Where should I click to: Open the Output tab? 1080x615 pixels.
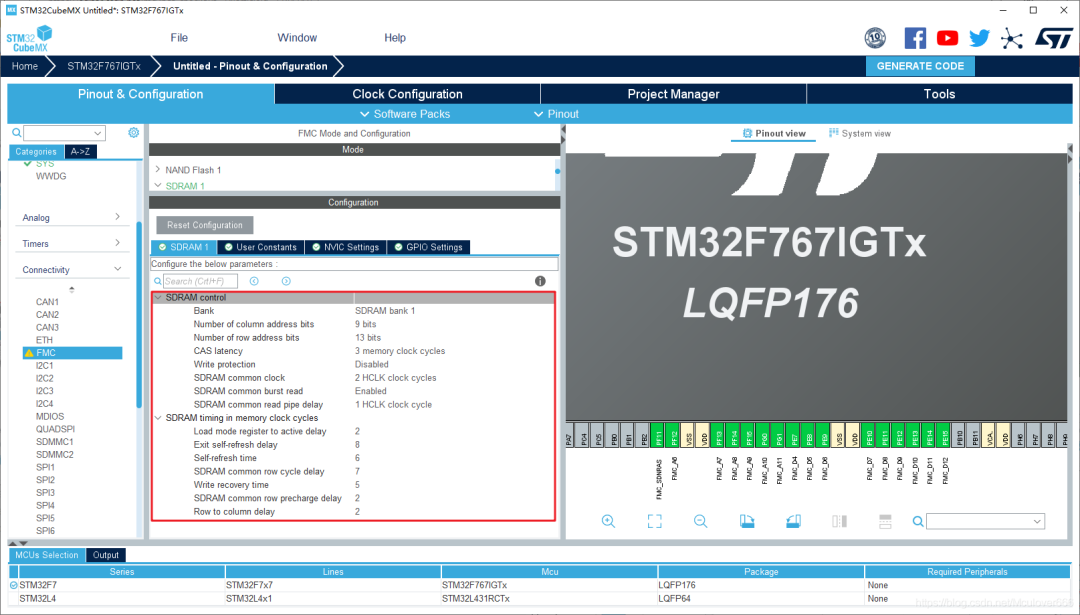coord(105,555)
